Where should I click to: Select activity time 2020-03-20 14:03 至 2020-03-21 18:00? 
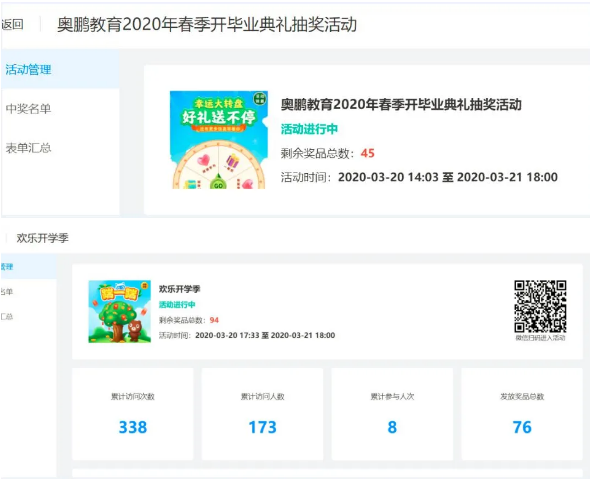(x=448, y=177)
